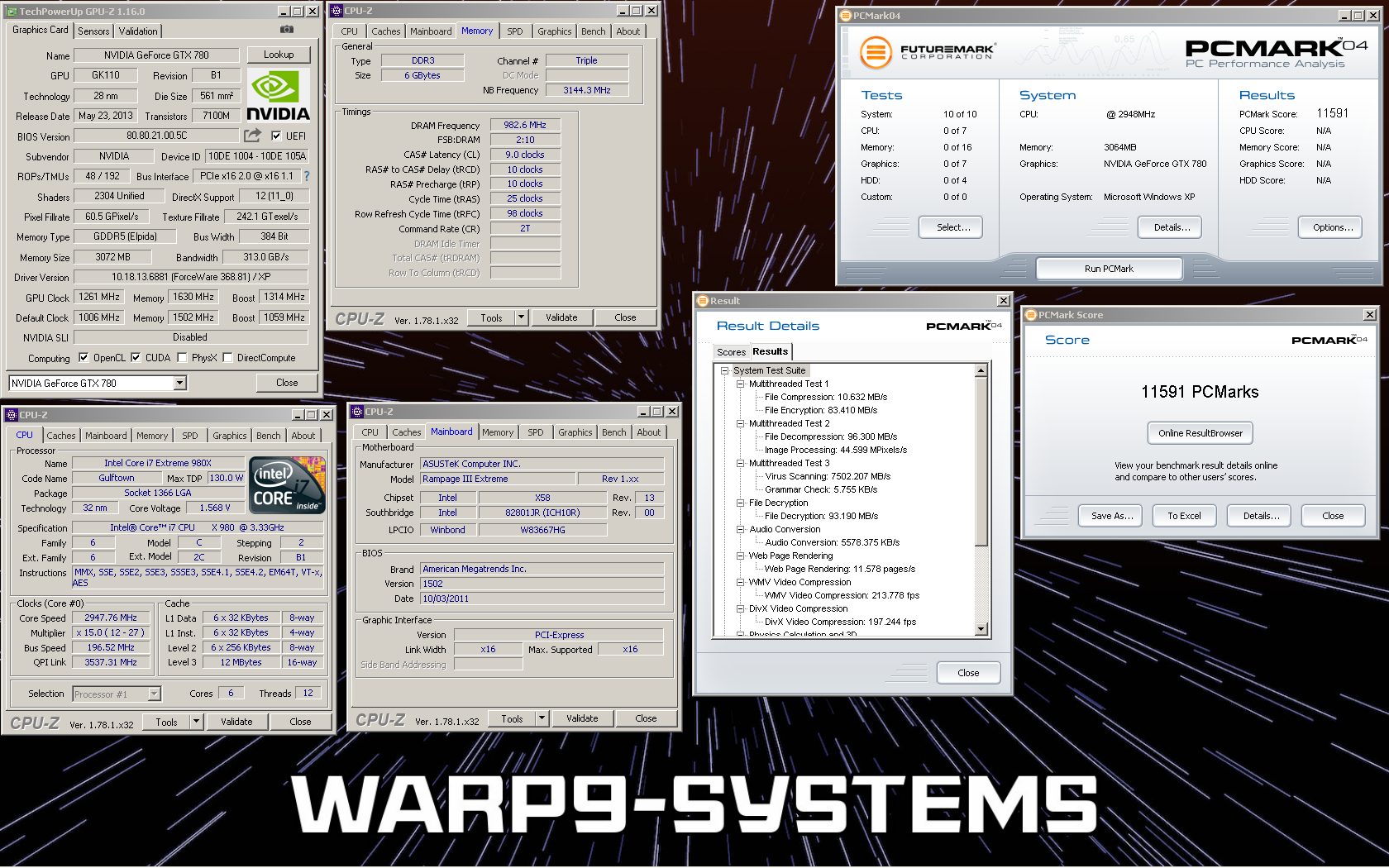The image size is (1389, 868).
Task: Open Caches tab in CPU-Z CPU window
Action: pos(61,436)
